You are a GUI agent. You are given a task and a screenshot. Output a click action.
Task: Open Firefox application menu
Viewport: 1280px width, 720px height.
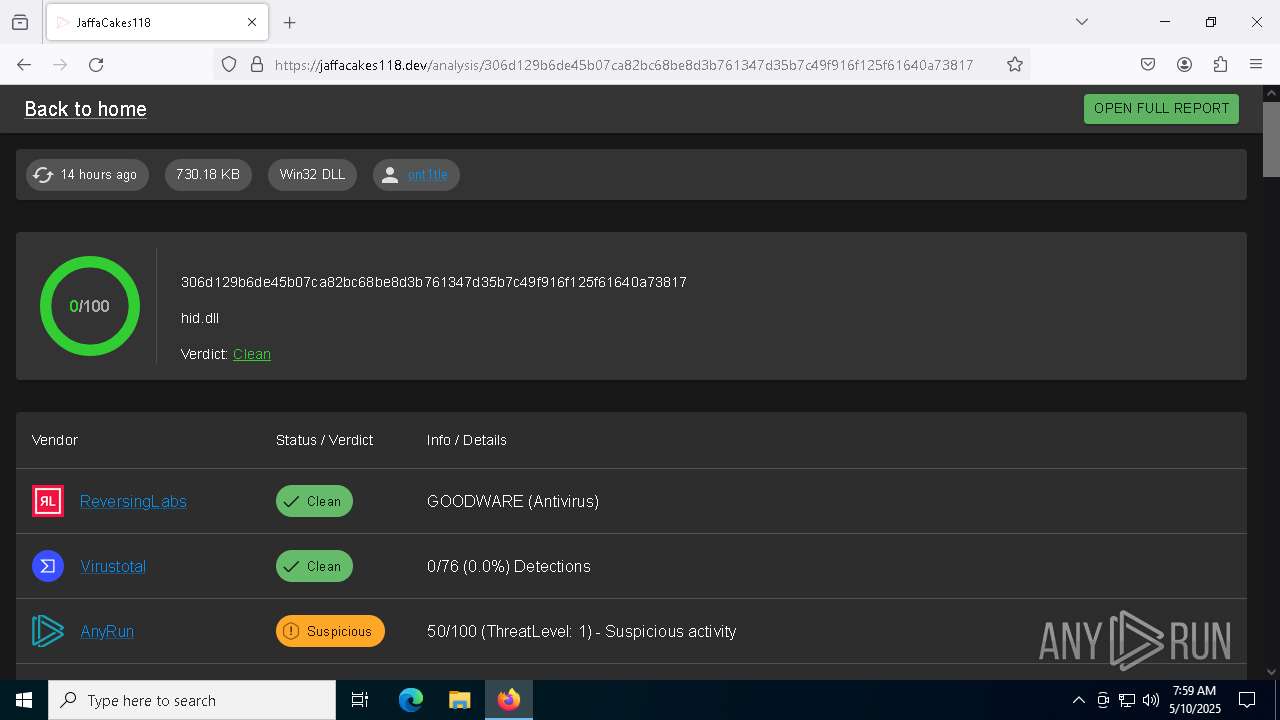pyautogui.click(x=1256, y=64)
